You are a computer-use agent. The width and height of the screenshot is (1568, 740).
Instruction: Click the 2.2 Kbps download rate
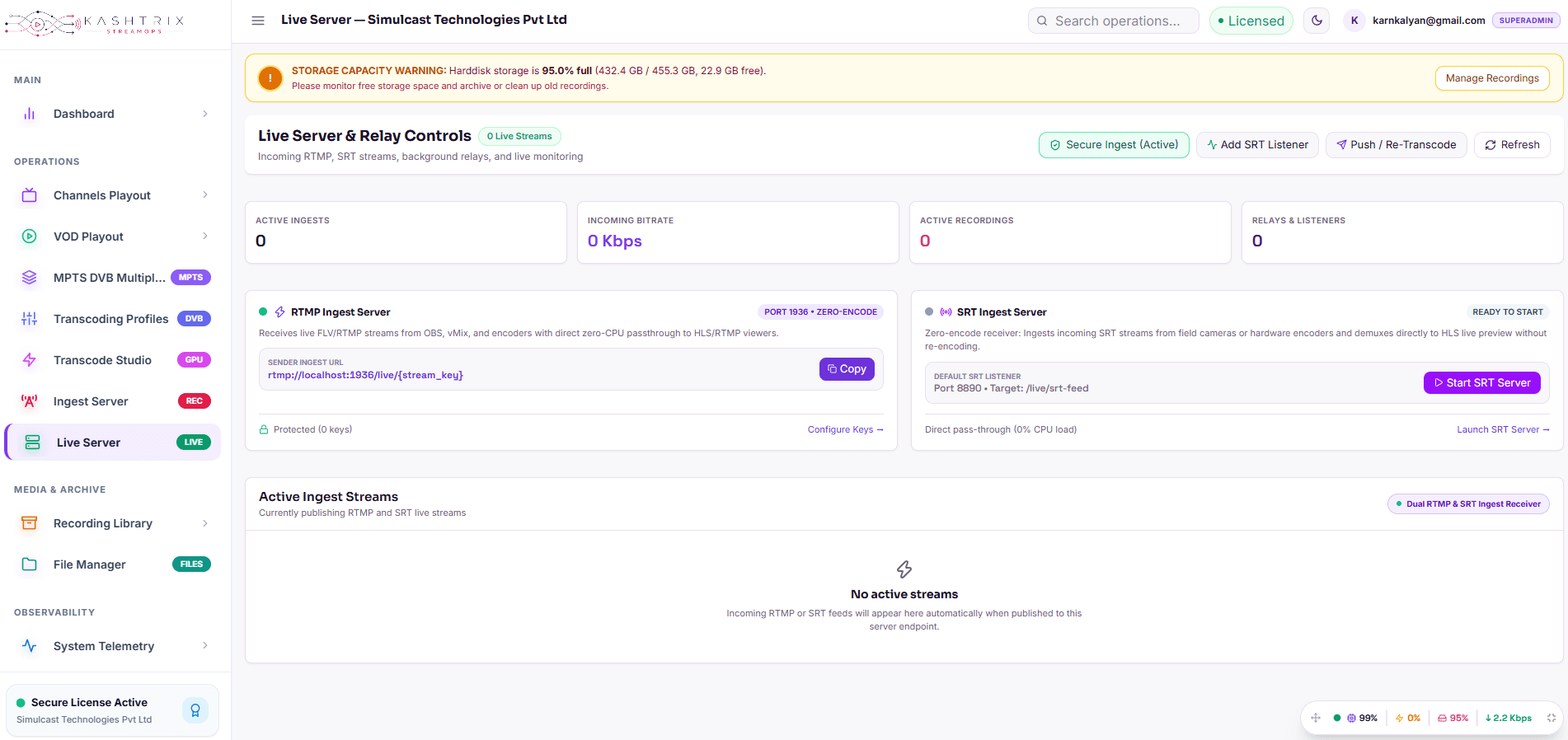click(1509, 719)
